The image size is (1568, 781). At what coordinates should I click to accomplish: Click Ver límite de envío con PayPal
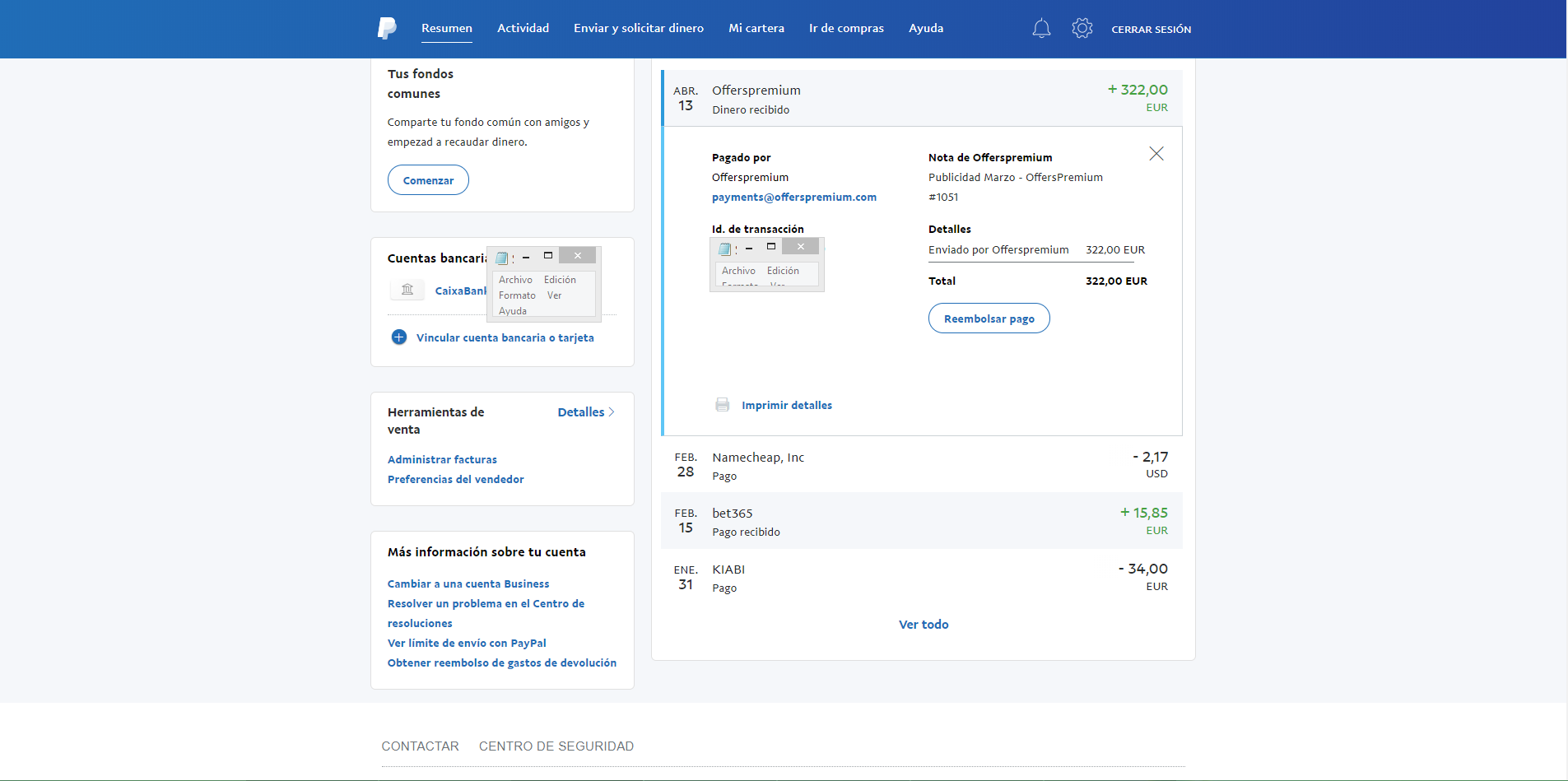click(467, 643)
